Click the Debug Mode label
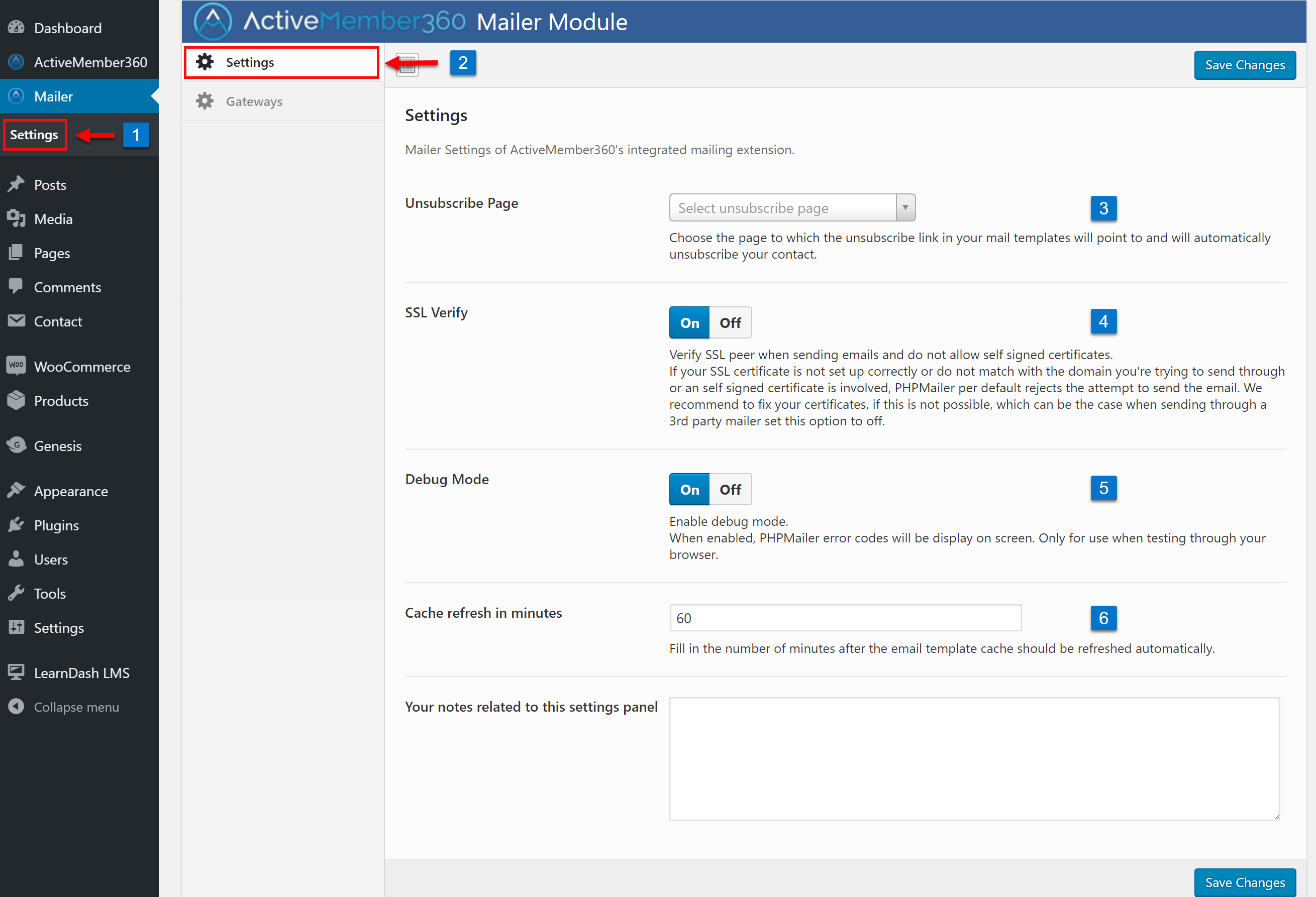1316x897 pixels. [x=447, y=479]
